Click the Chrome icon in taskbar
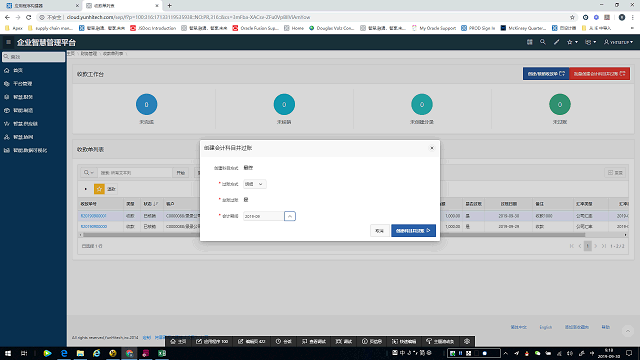Screen dimensions: 640x360 (129, 353)
